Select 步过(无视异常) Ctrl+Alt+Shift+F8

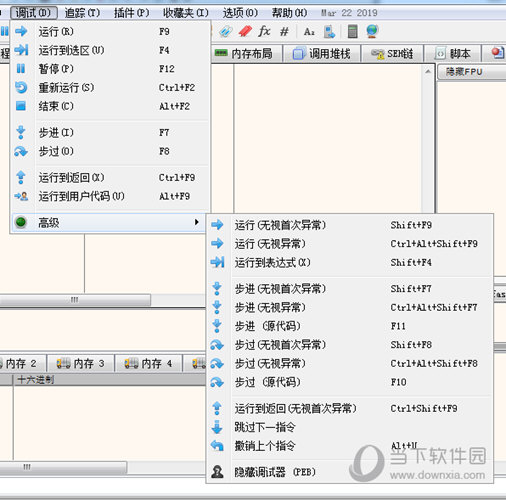(350, 363)
